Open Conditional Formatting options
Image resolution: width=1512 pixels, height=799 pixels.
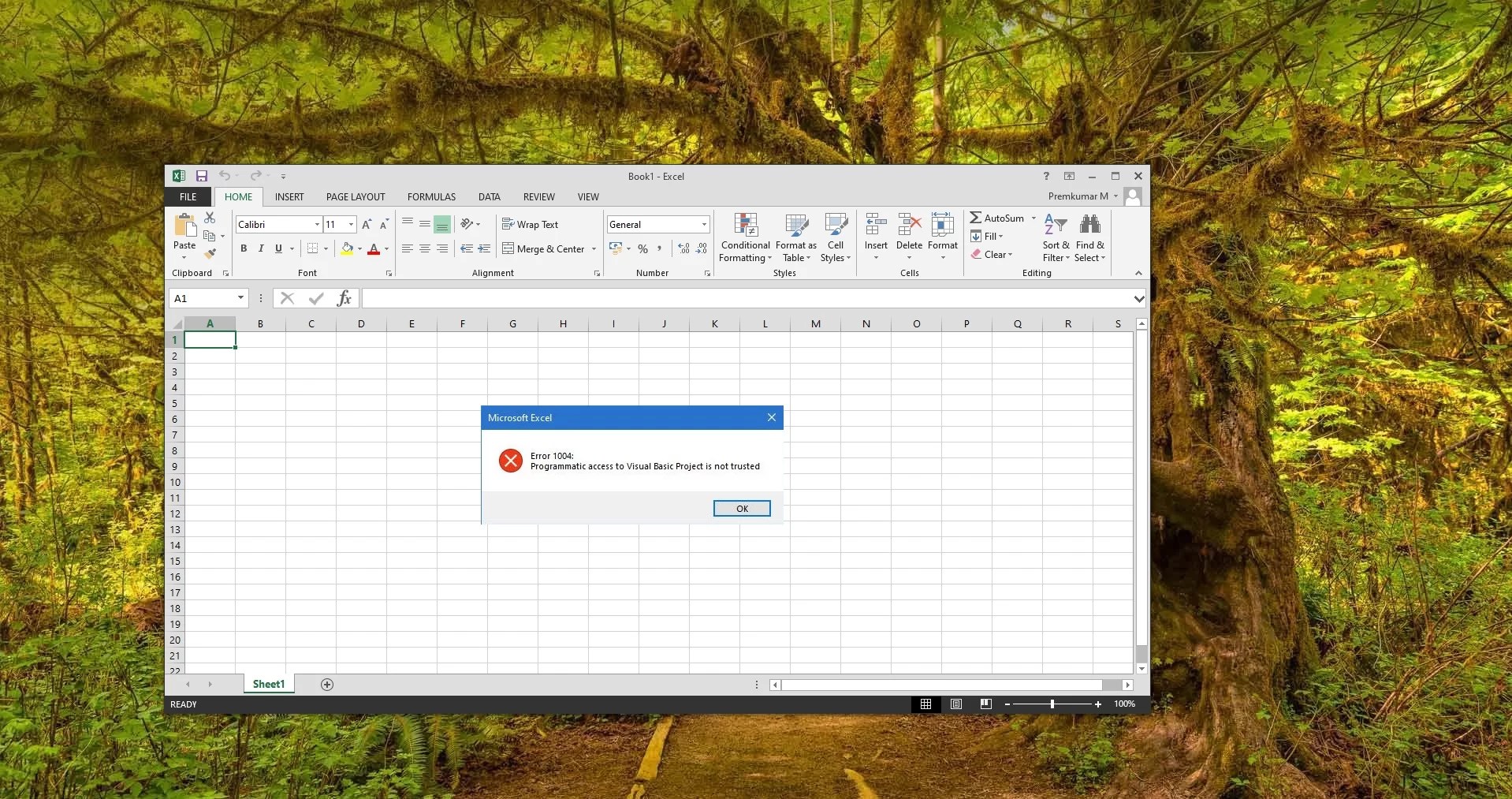[746, 237]
